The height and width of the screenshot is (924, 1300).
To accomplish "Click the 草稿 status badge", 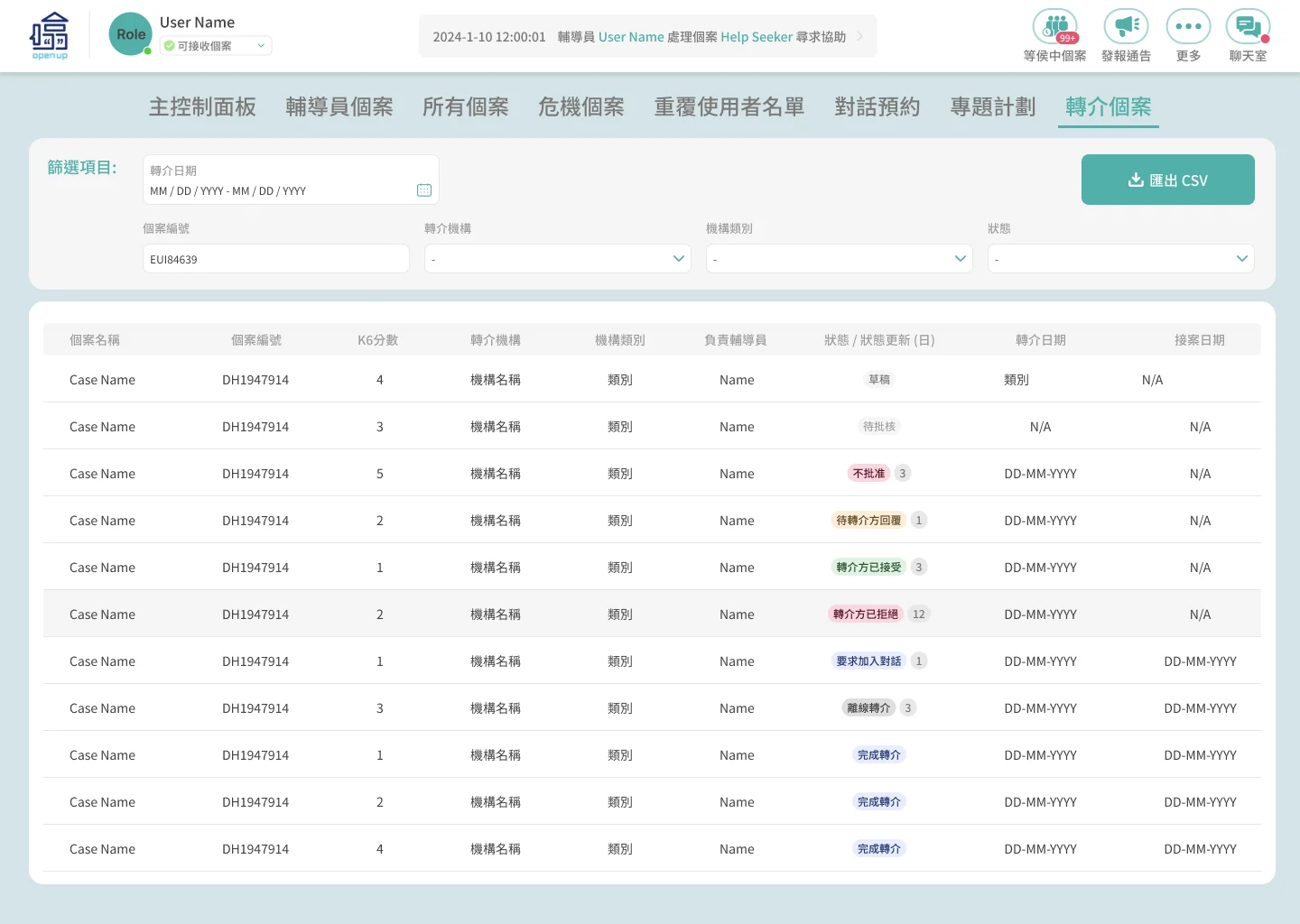I will [879, 380].
